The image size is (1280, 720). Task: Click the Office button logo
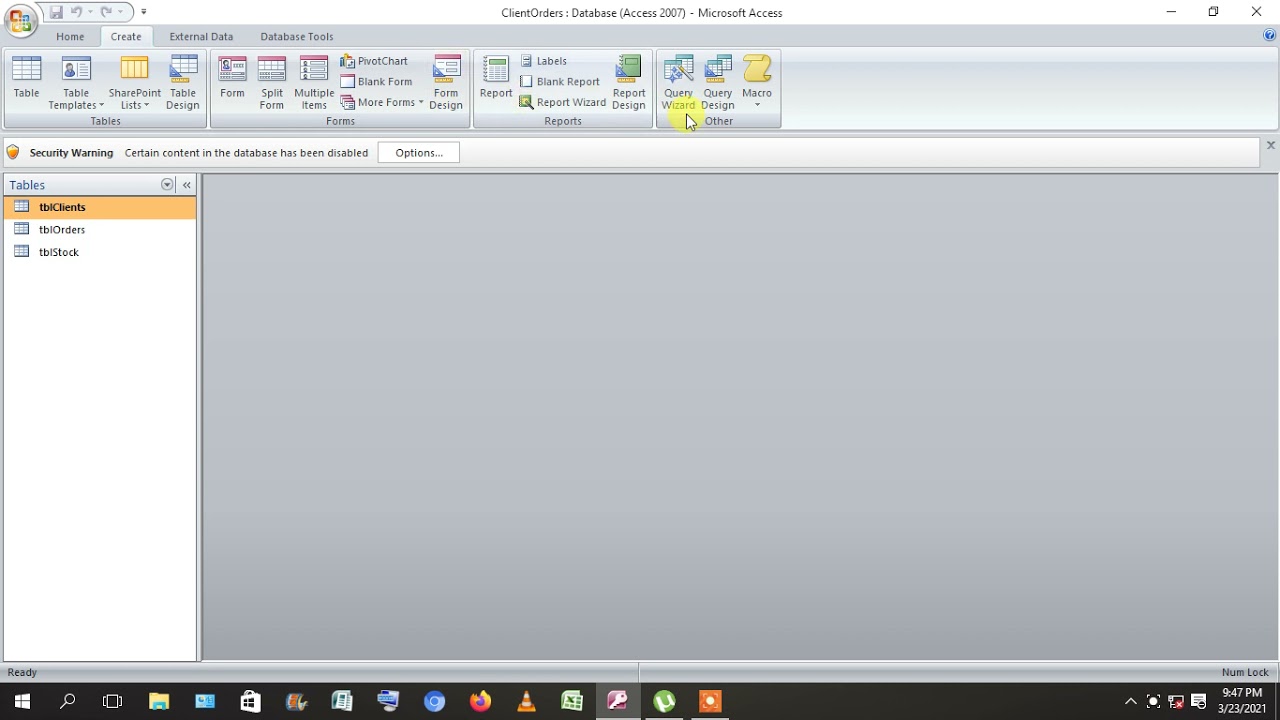pyautogui.click(x=20, y=19)
